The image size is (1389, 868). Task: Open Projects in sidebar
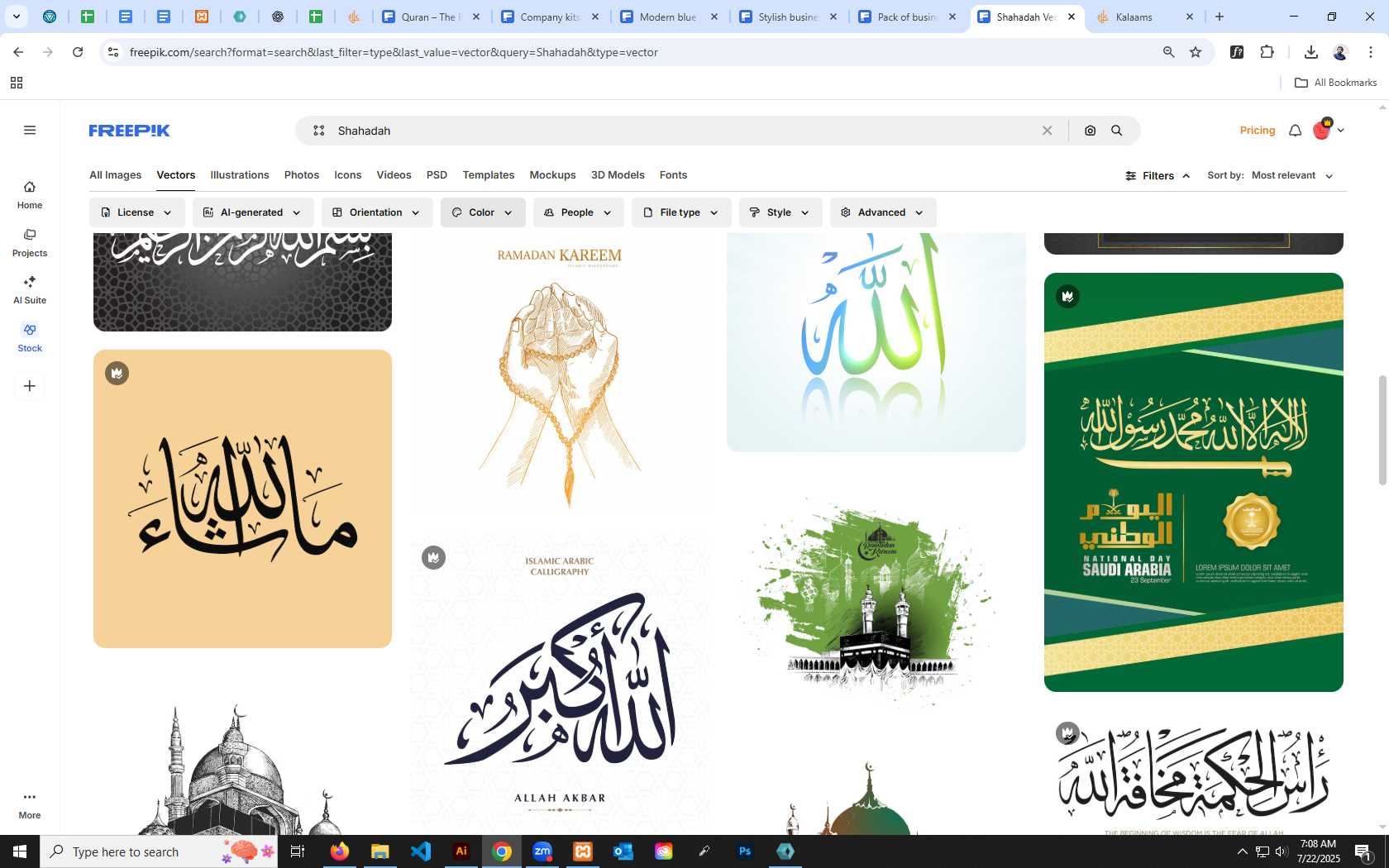30,243
